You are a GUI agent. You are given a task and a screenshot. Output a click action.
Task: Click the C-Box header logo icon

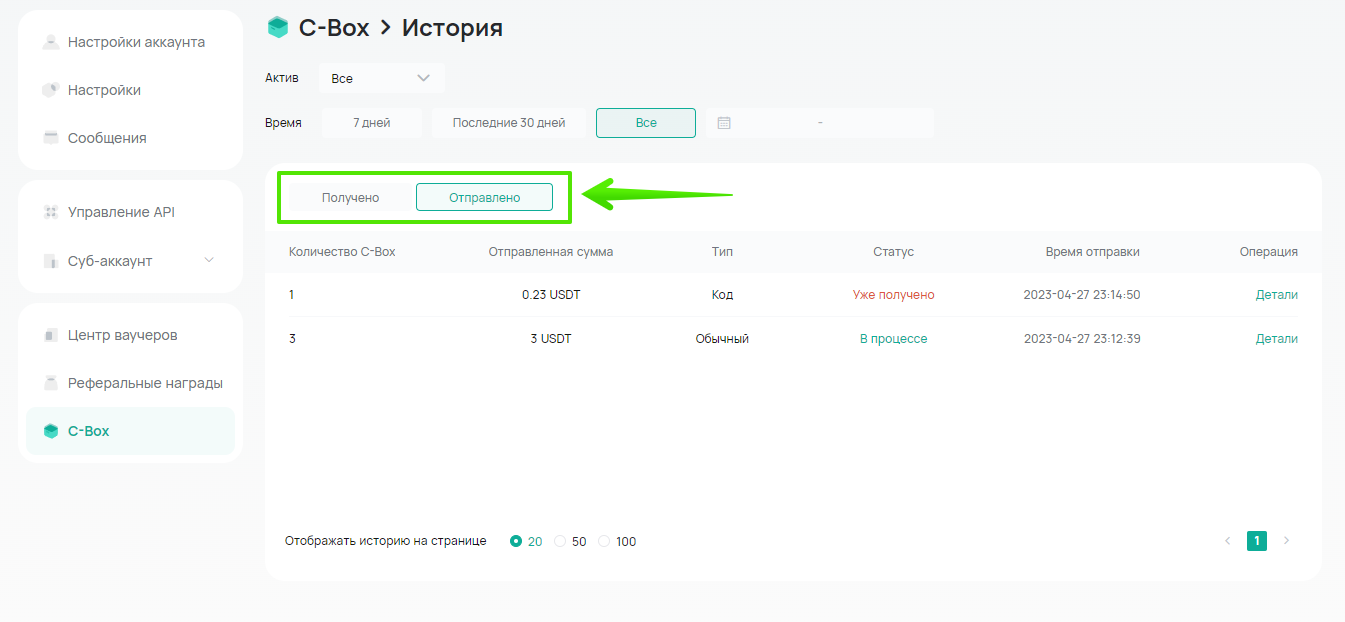point(278,28)
